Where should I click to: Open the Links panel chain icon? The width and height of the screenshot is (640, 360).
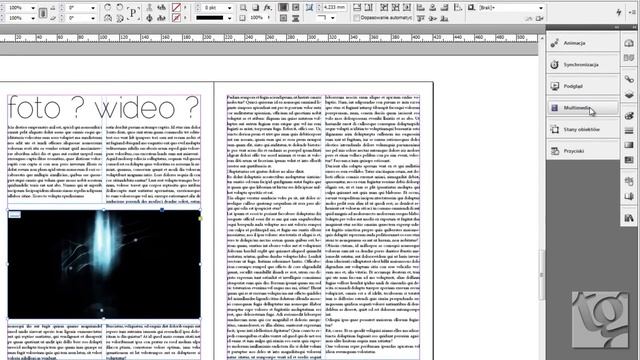629,79
